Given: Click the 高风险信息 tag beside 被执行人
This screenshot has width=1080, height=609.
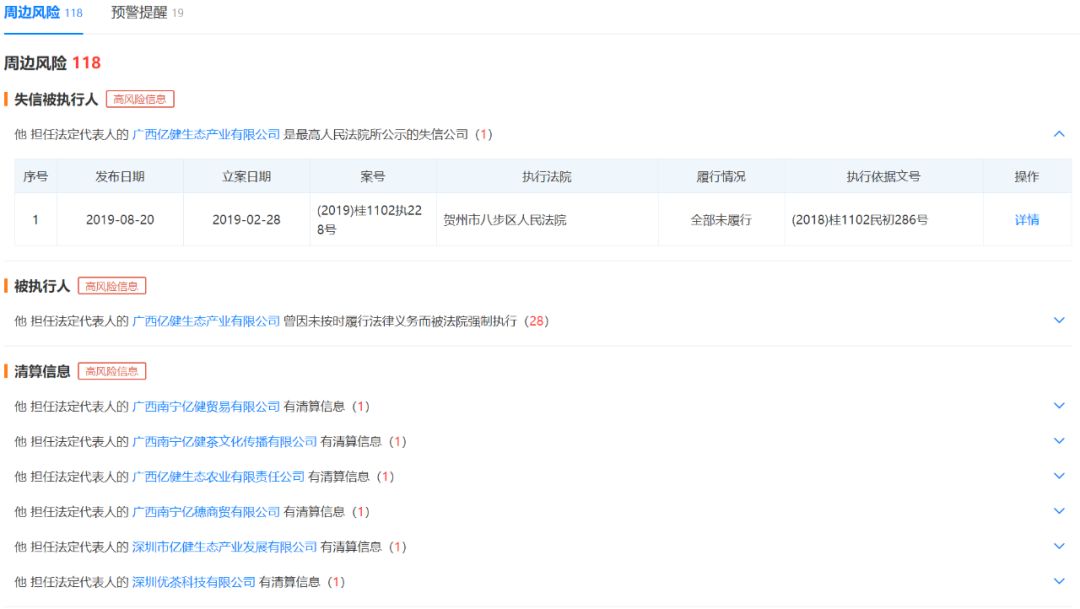Looking at the screenshot, I should [x=112, y=286].
